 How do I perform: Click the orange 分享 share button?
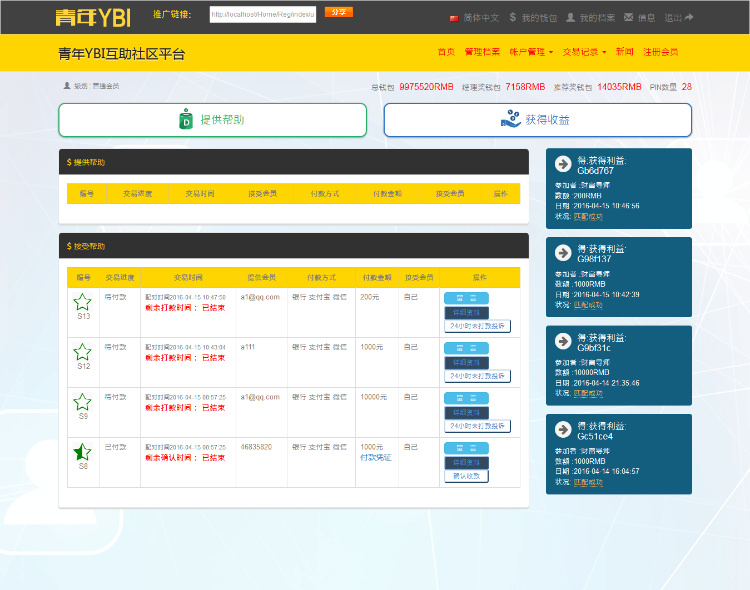click(x=339, y=13)
